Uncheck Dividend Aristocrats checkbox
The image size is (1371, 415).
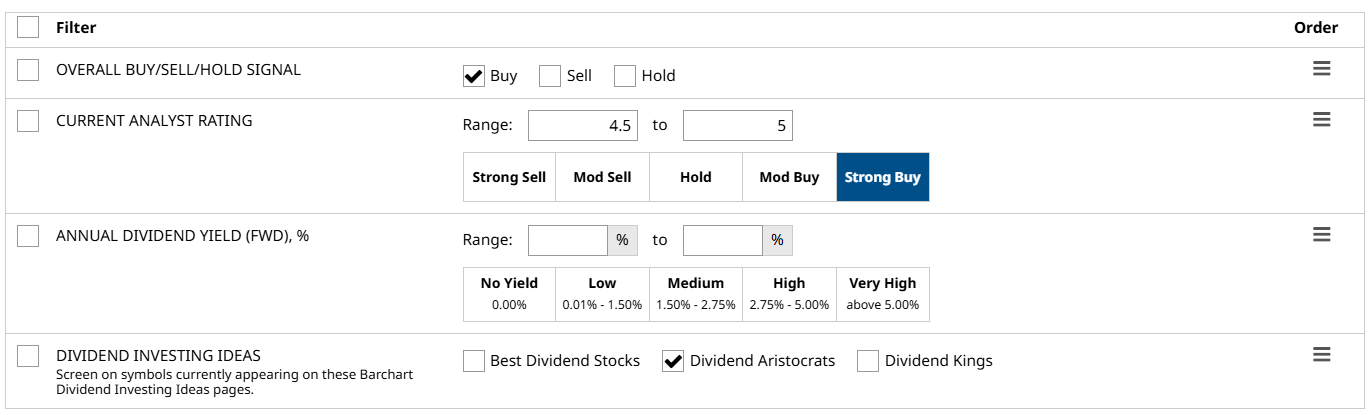(x=674, y=361)
